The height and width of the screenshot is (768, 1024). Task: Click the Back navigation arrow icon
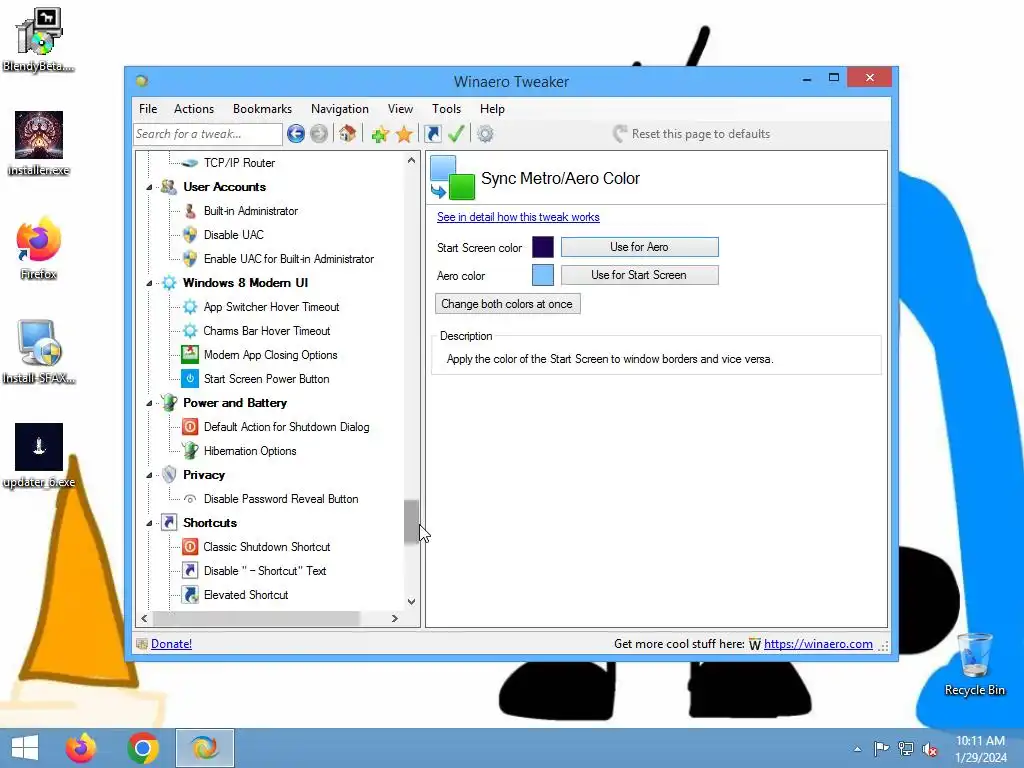[296, 134]
